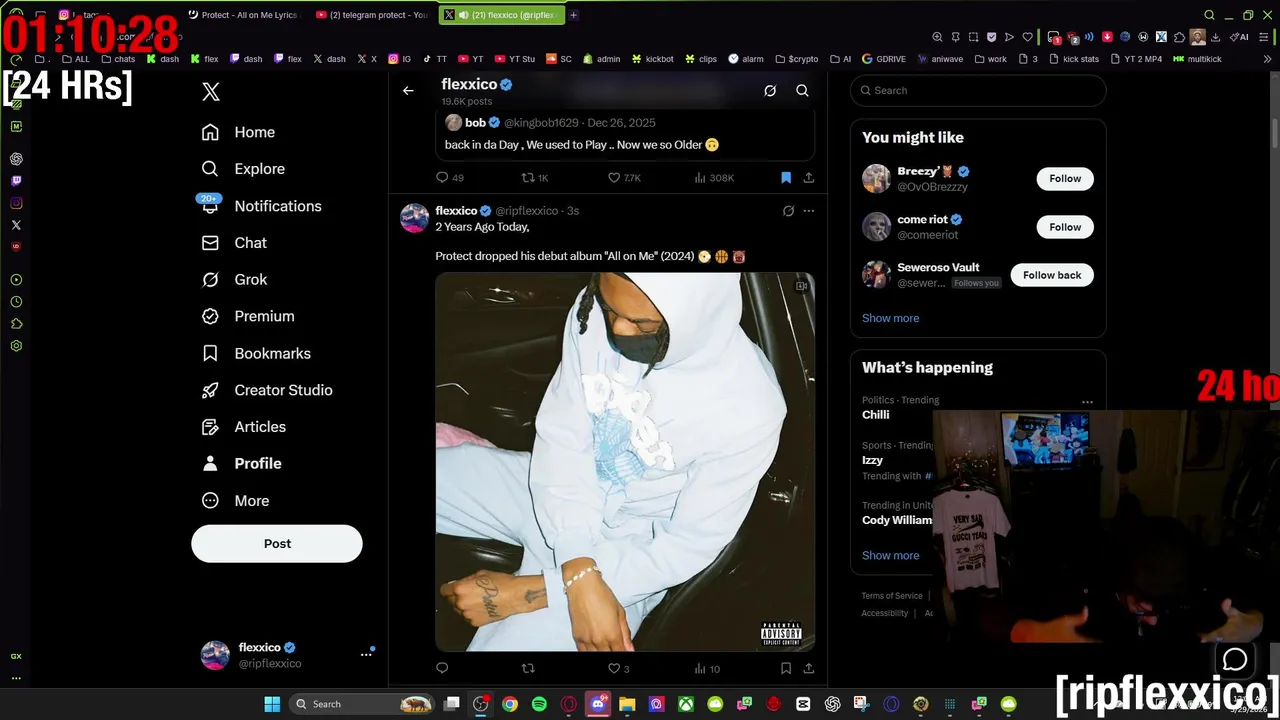The width and height of the screenshot is (1280, 720).
Task: Click the X search input field
Action: click(x=978, y=90)
